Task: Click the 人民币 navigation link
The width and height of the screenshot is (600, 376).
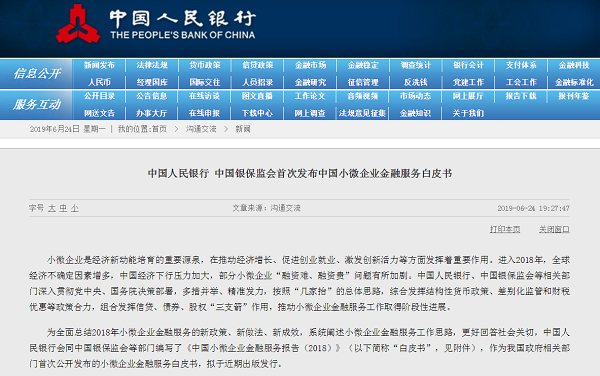Action: pyautogui.click(x=99, y=82)
